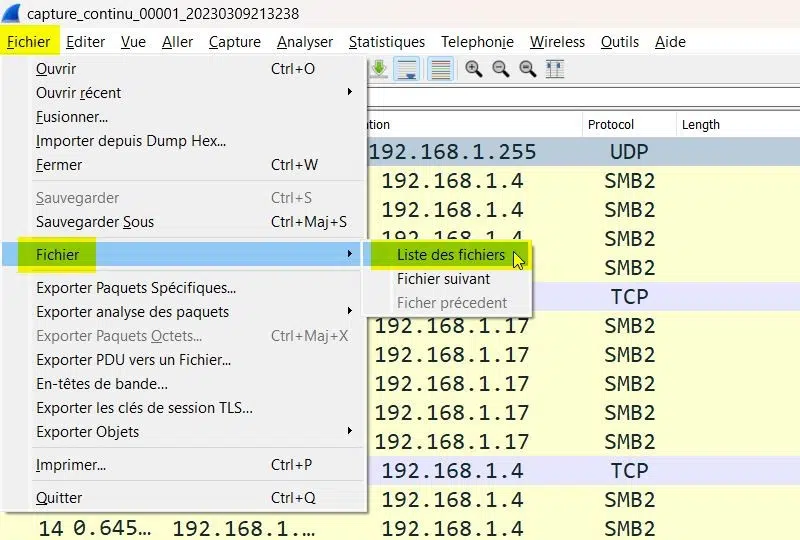800x540 pixels.
Task: Click into the display filter field
Action: click(x=583, y=97)
